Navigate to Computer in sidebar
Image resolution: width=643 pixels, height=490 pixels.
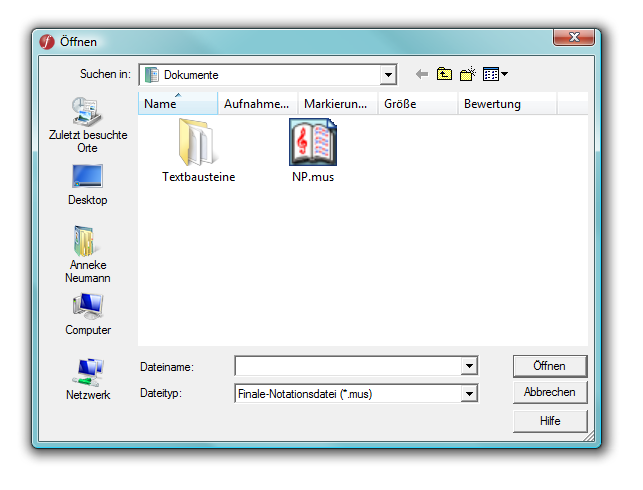(88, 315)
